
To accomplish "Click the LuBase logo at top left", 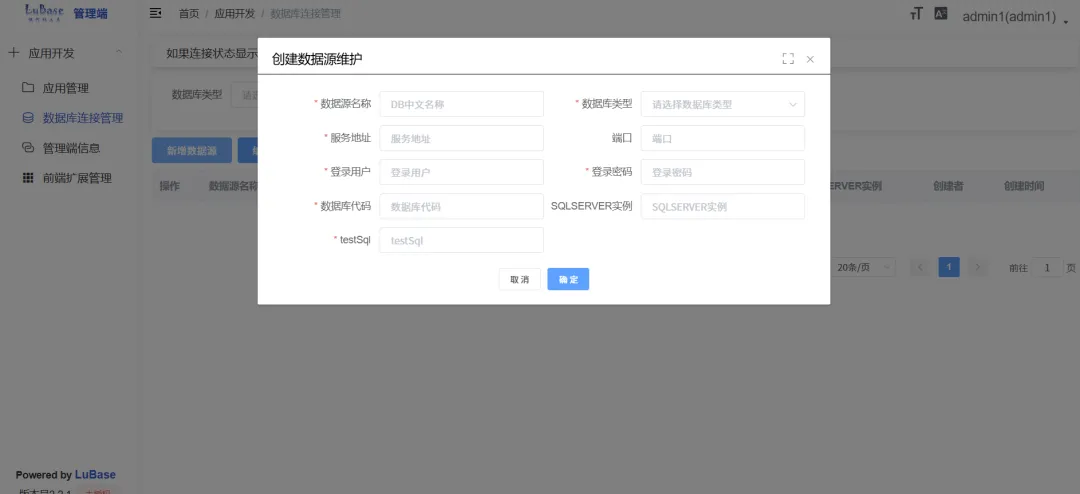I will (45, 12).
